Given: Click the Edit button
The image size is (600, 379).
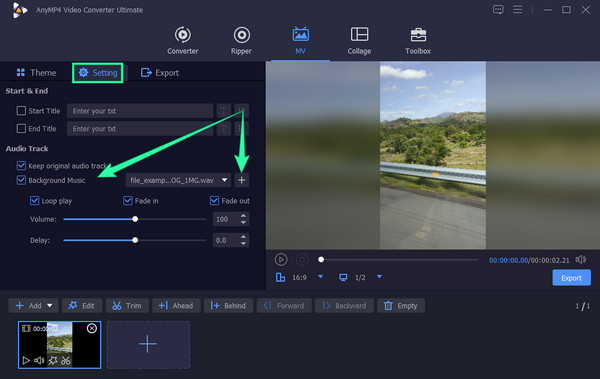Looking at the screenshot, I should (x=82, y=305).
